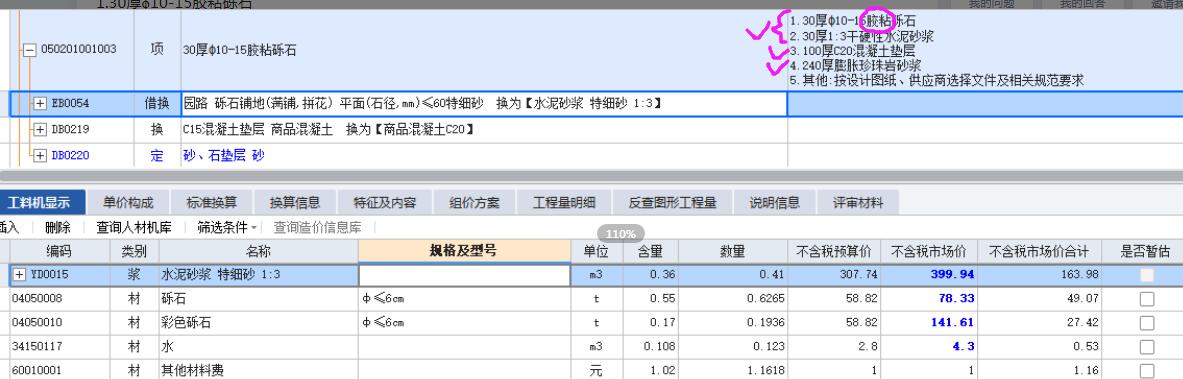Click feature line 4. 240厚膨胀珍珠岩砂浆
This screenshot has height=379, width=1183.
[856, 66]
